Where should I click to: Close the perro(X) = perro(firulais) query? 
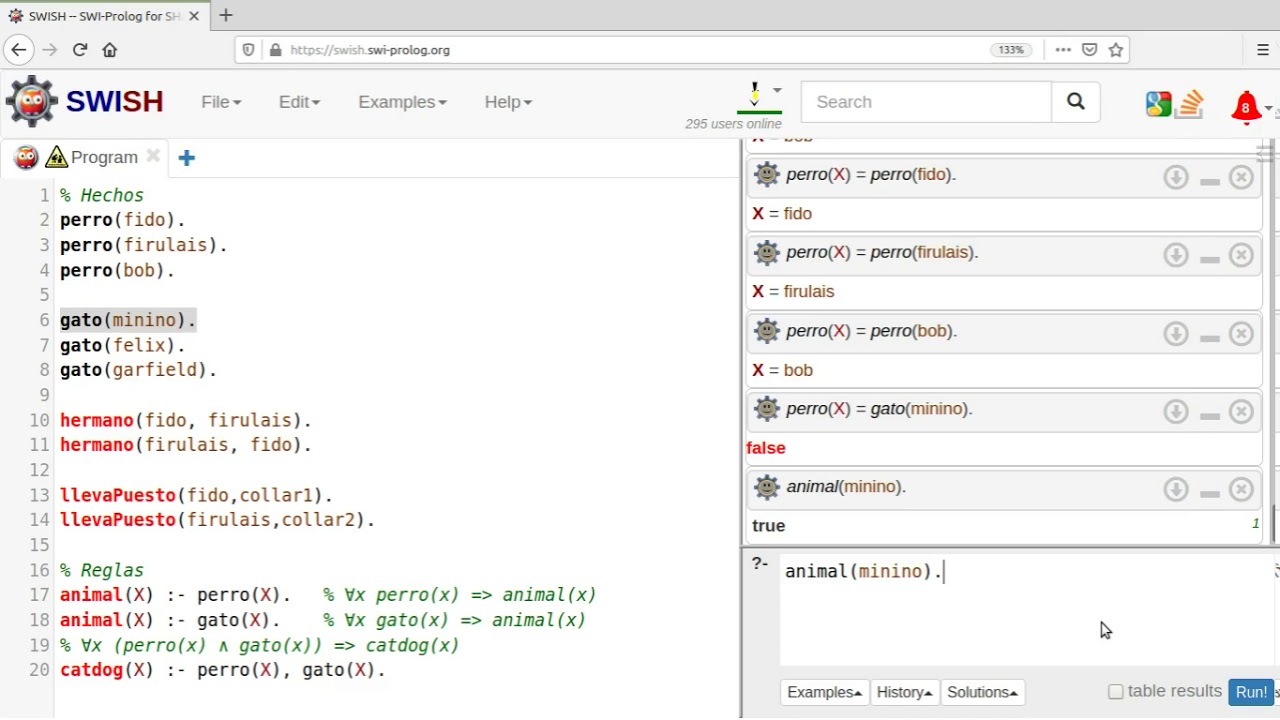click(1241, 255)
